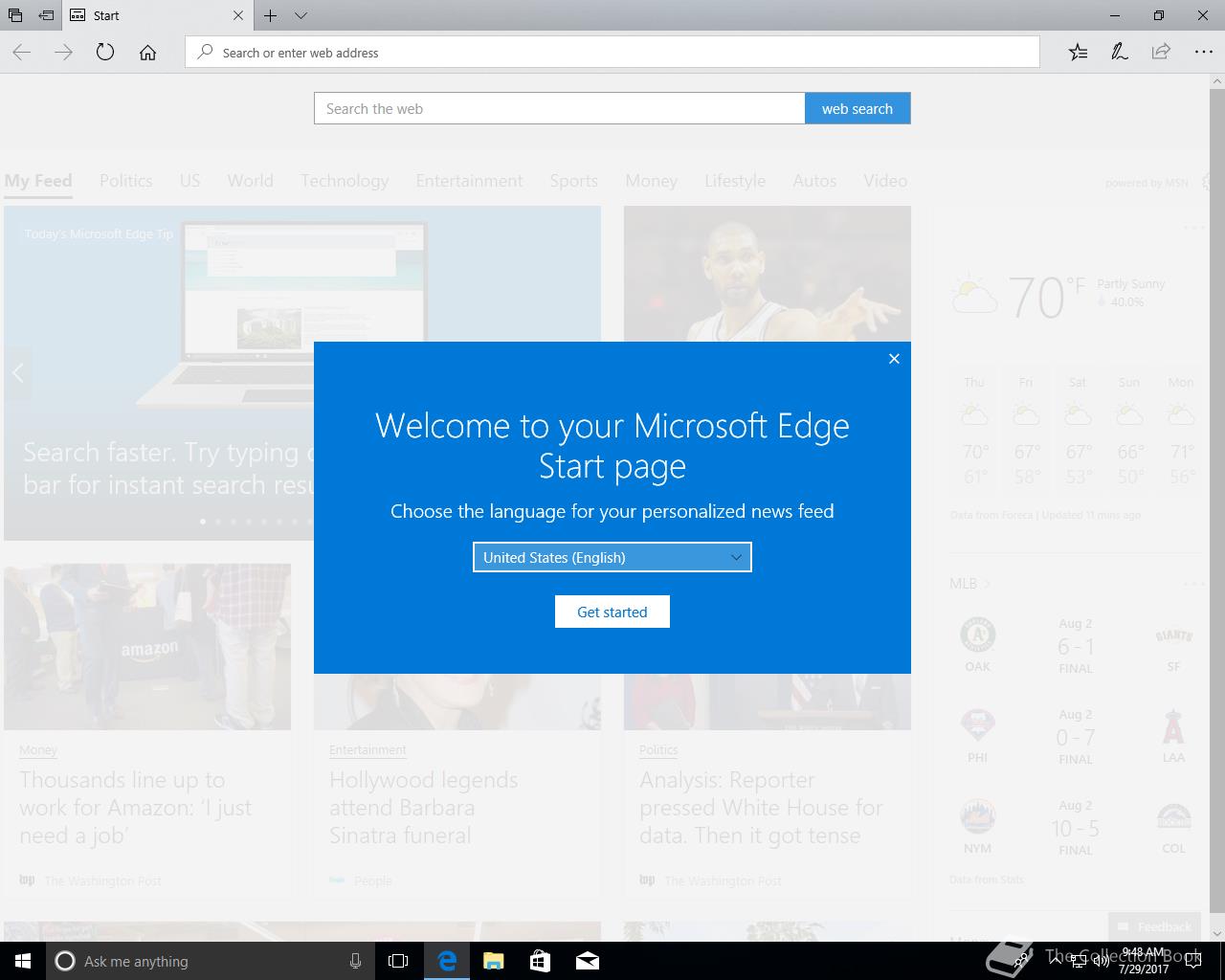
Task: Open the Mail taskbar icon
Action: 587,961
